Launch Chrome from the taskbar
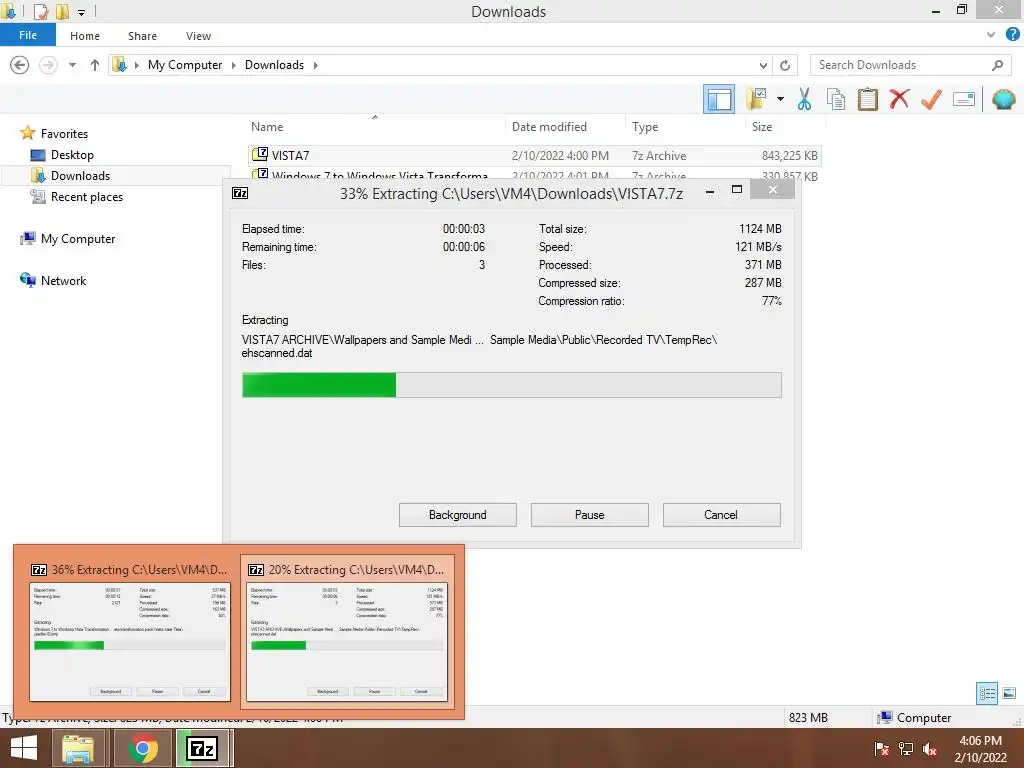This screenshot has height=768, width=1024. point(143,748)
